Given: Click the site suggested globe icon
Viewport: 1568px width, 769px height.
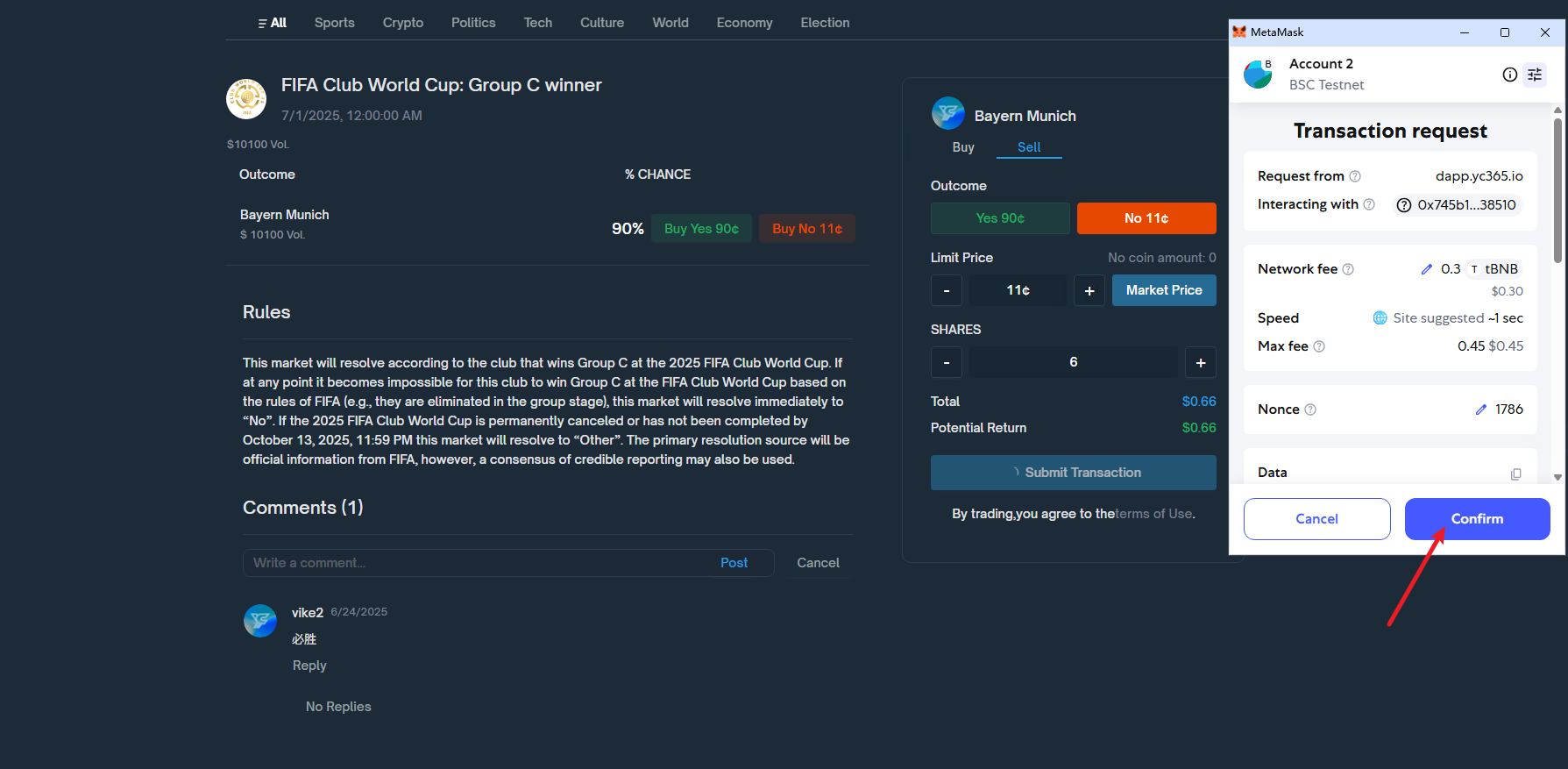Looking at the screenshot, I should click(x=1380, y=317).
